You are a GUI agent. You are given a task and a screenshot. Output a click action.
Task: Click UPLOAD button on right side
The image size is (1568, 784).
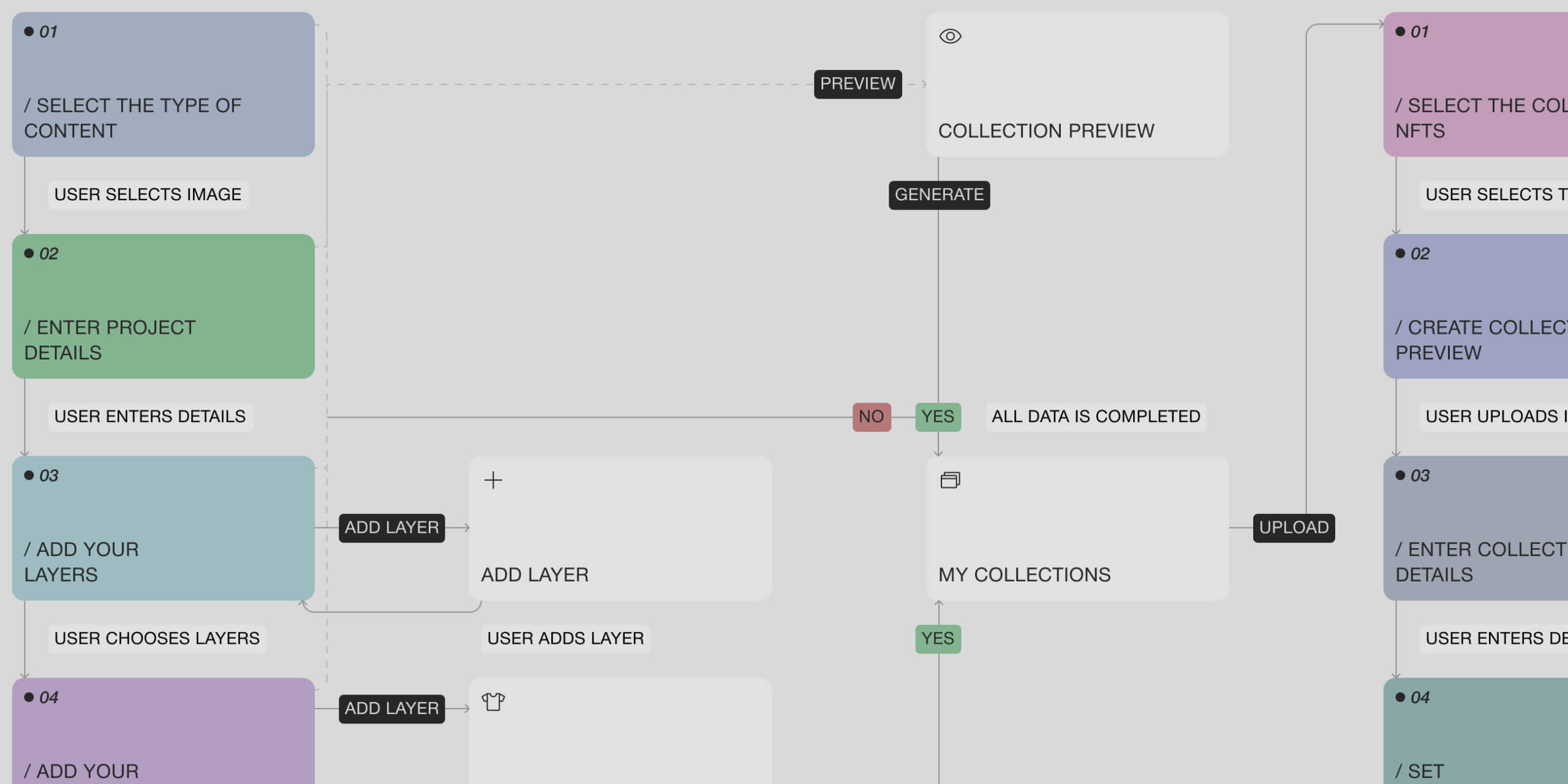click(1294, 527)
